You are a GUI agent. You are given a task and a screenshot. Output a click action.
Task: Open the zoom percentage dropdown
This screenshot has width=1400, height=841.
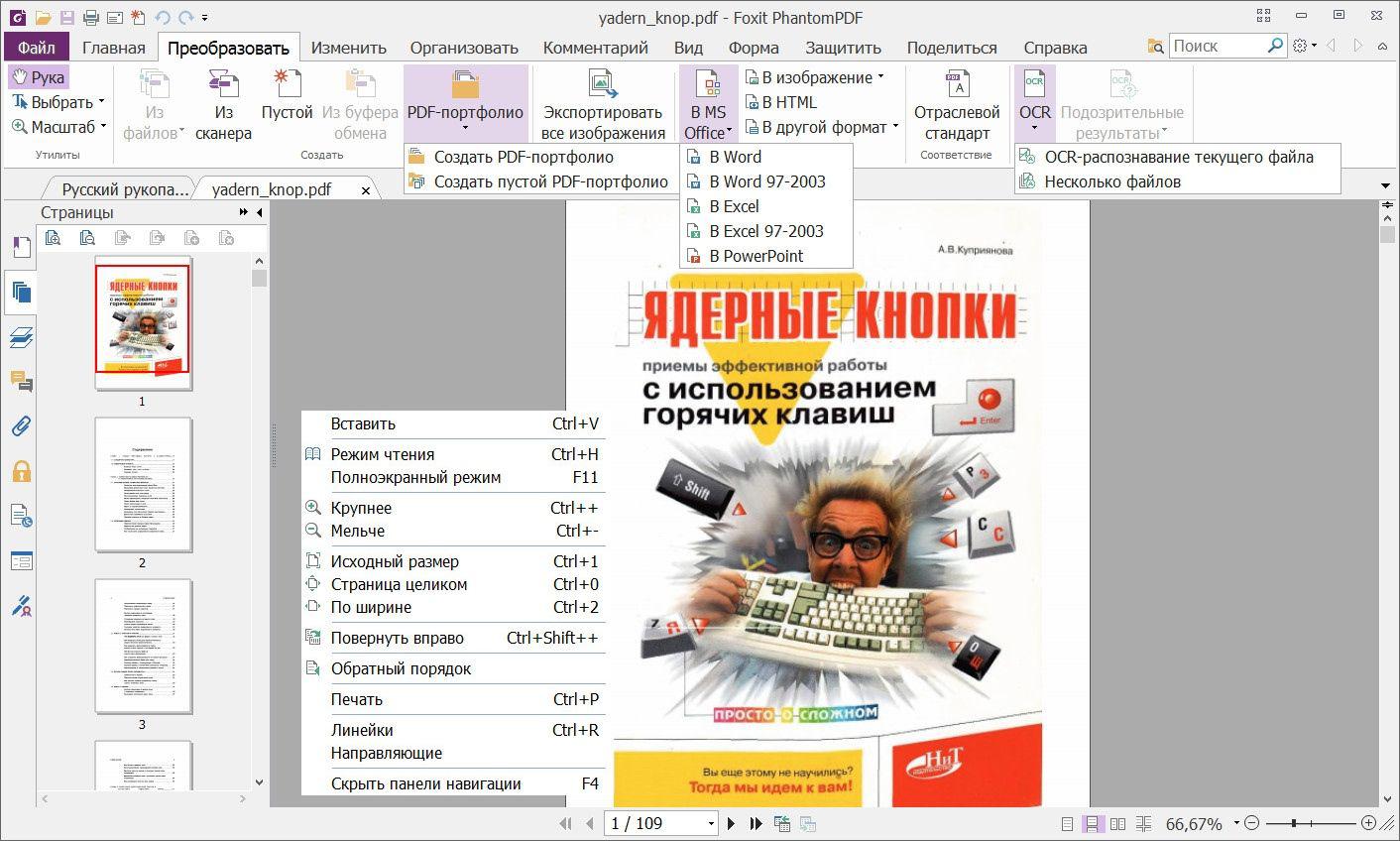pos(1235,823)
